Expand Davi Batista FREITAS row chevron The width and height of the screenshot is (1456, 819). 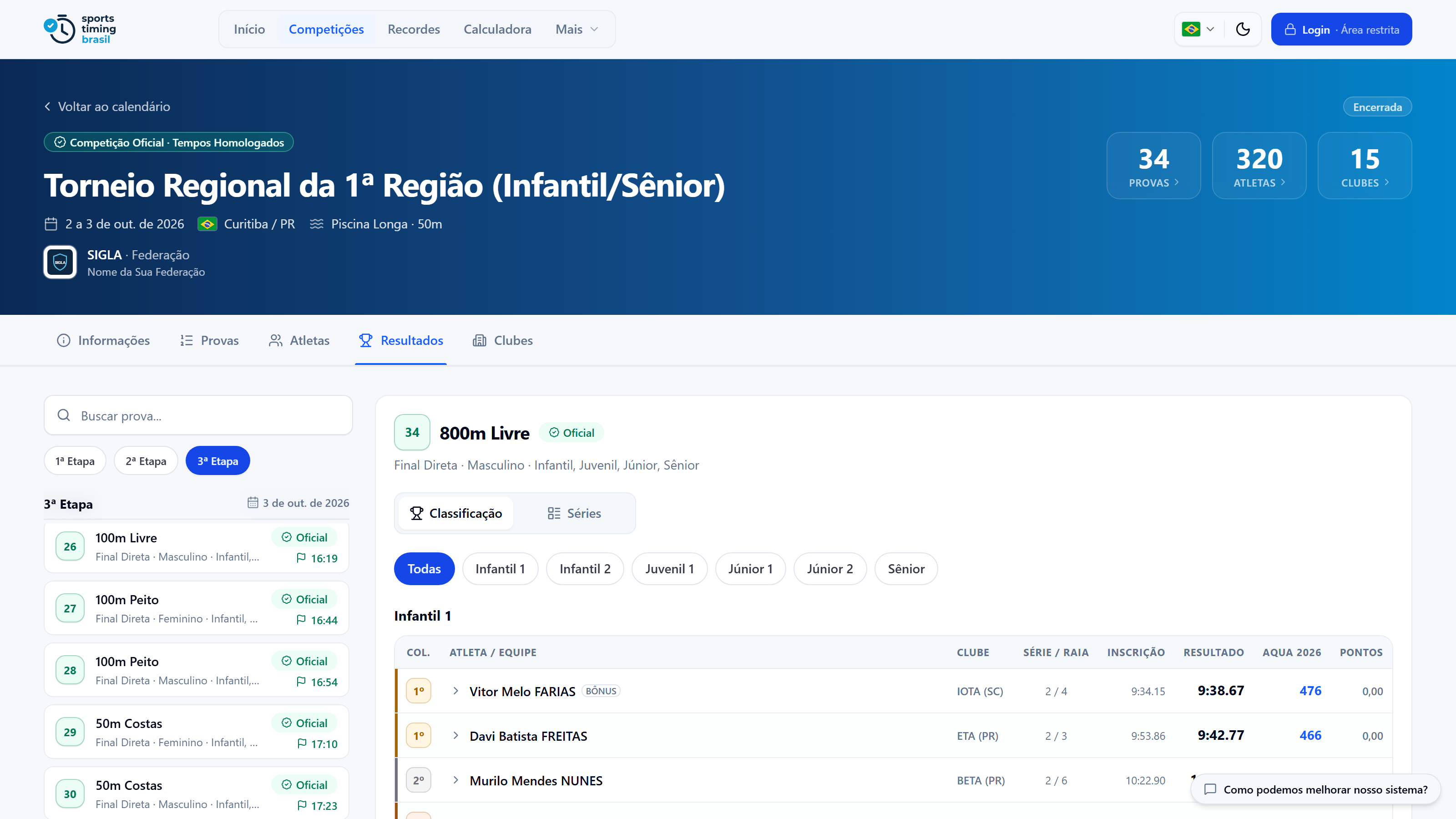tap(455, 735)
